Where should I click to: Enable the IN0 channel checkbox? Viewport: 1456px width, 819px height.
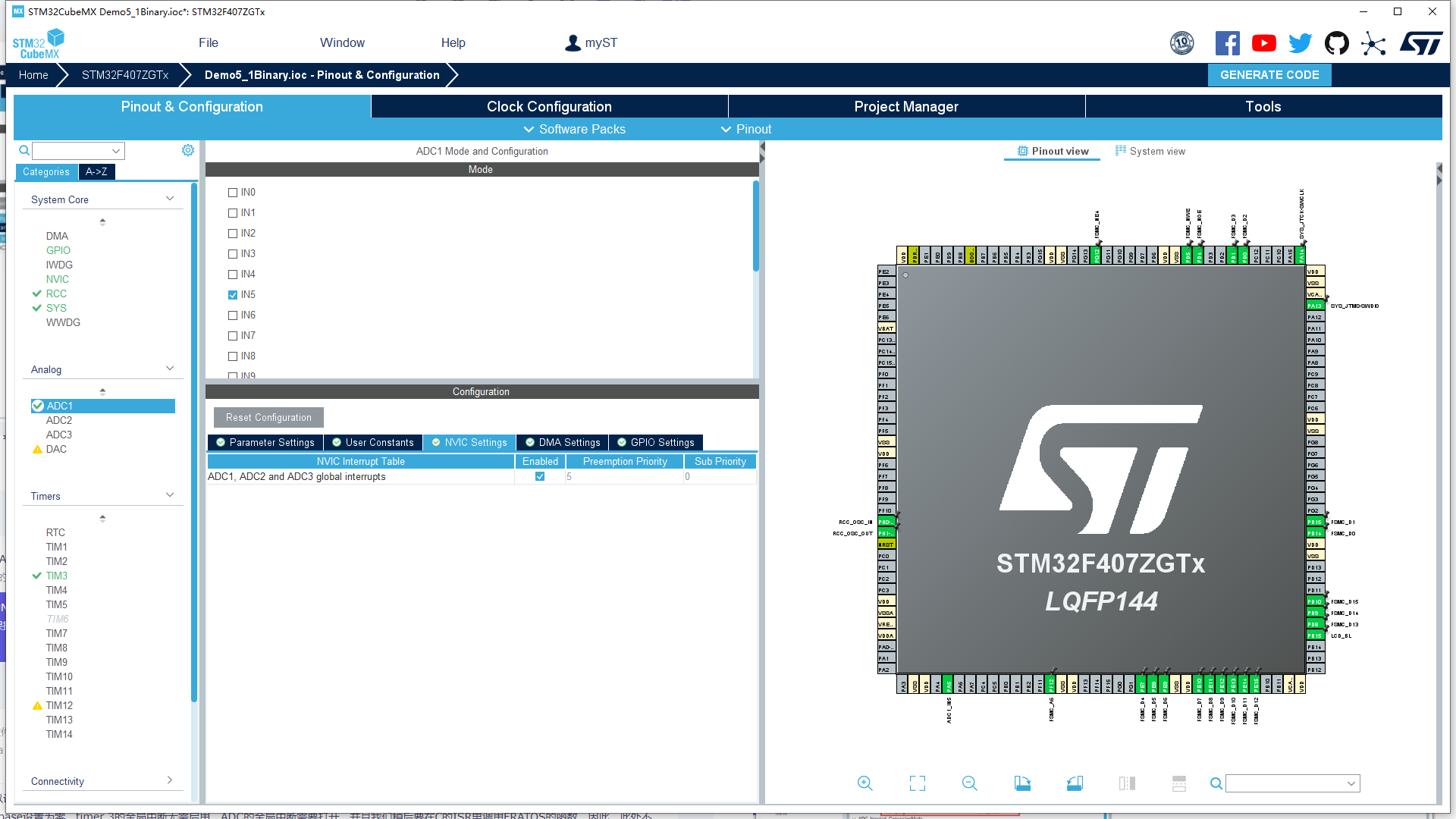[x=233, y=193]
